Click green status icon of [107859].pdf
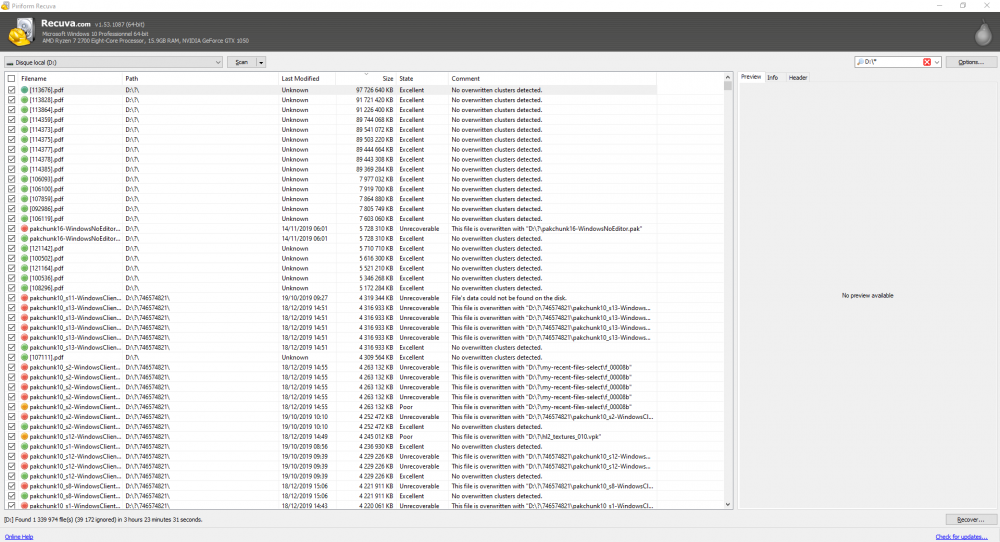 click(x=24, y=199)
